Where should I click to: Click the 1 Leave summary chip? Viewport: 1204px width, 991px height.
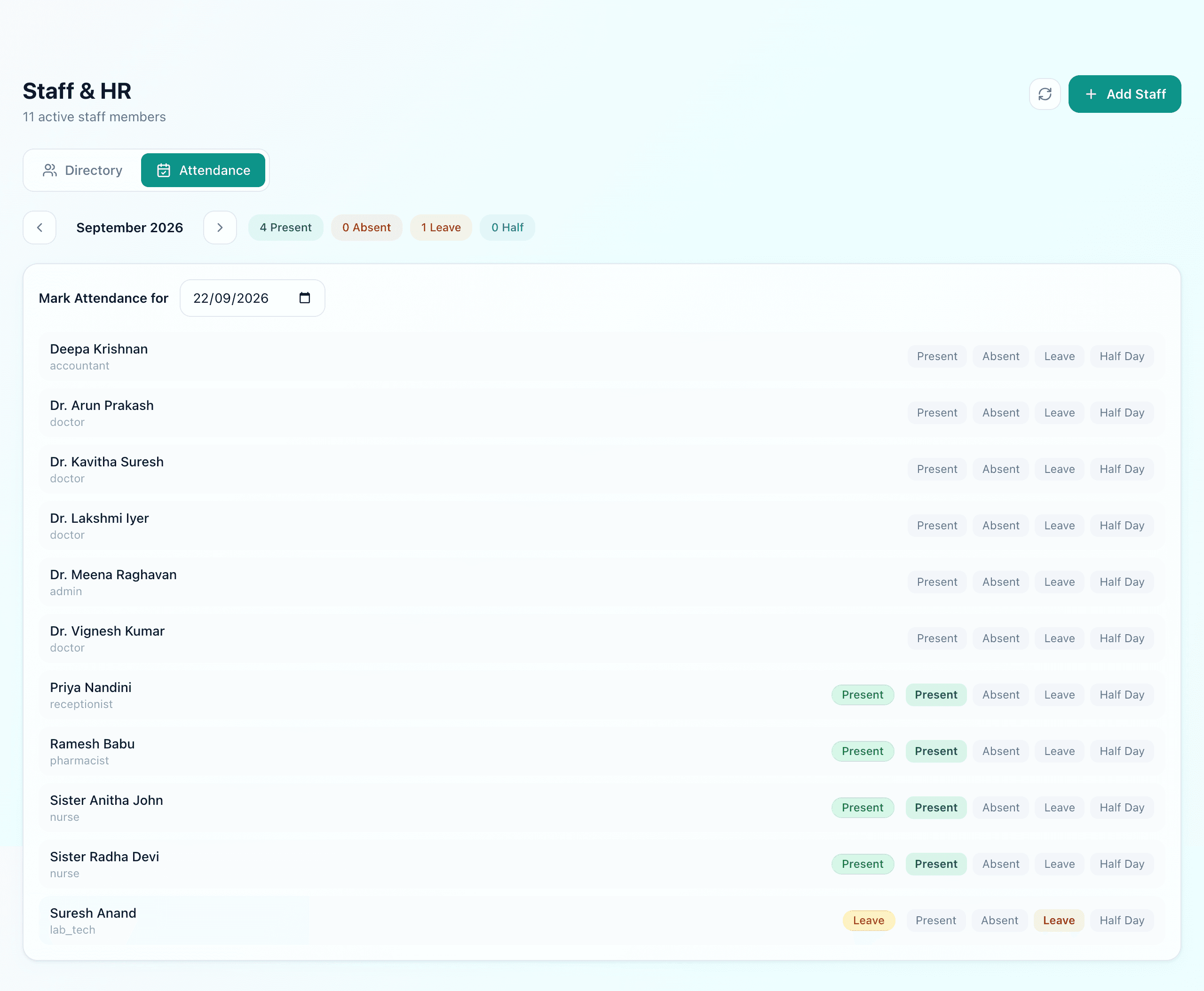tap(441, 227)
